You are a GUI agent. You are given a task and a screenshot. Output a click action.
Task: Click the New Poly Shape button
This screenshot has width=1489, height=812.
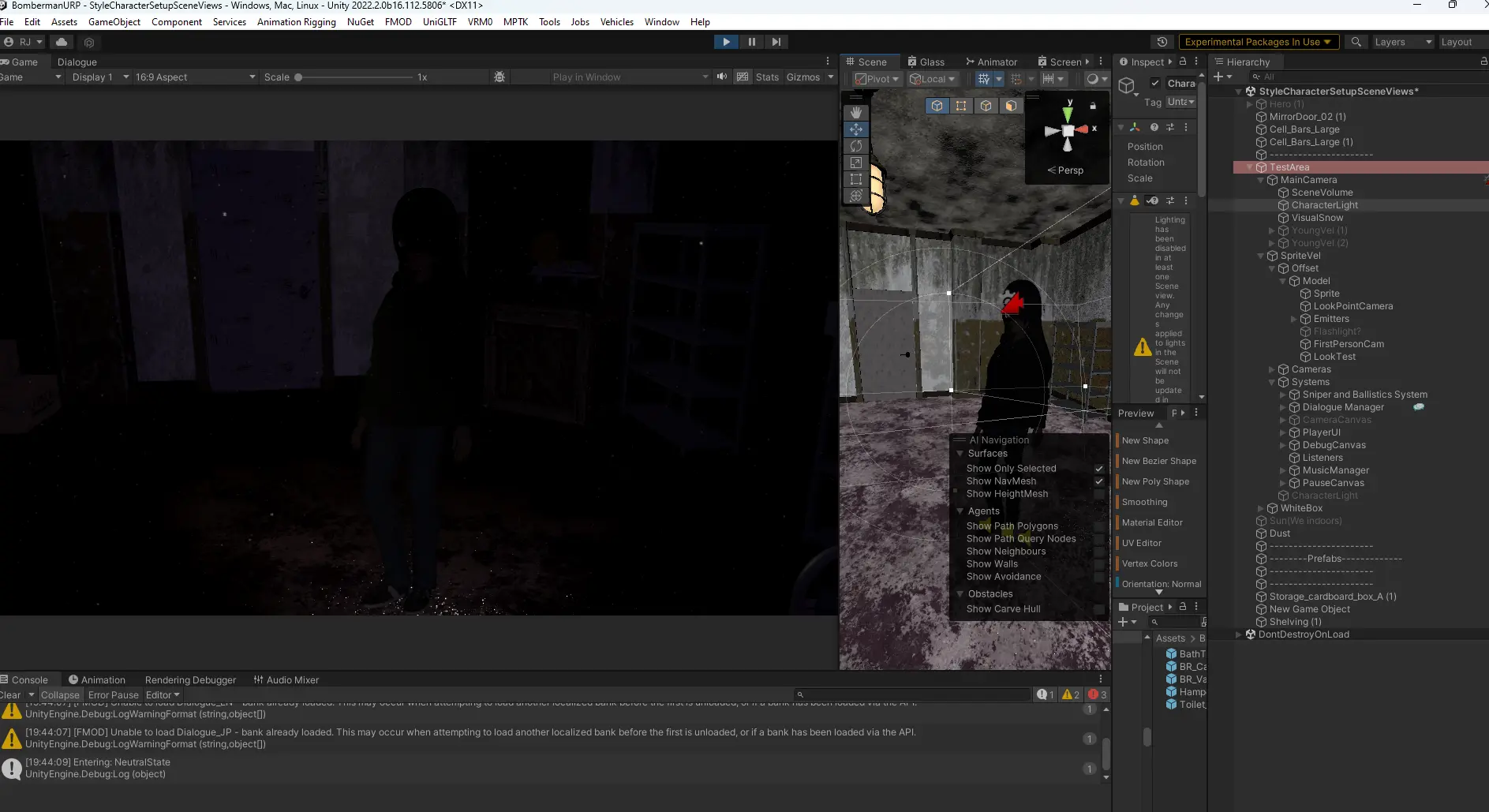coord(1155,481)
